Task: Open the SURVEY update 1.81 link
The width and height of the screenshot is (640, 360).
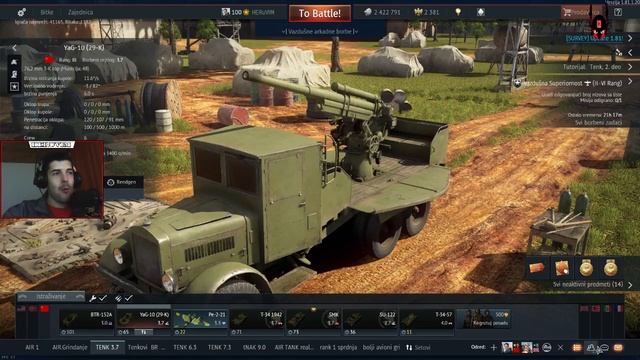Action: click(x=594, y=38)
